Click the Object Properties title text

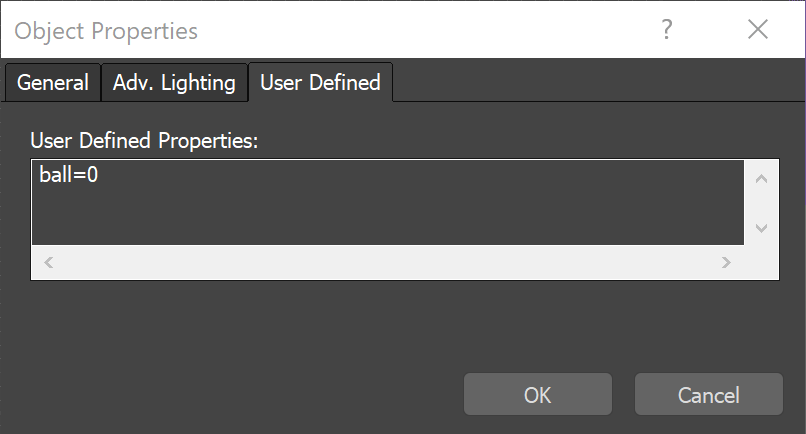click(106, 31)
